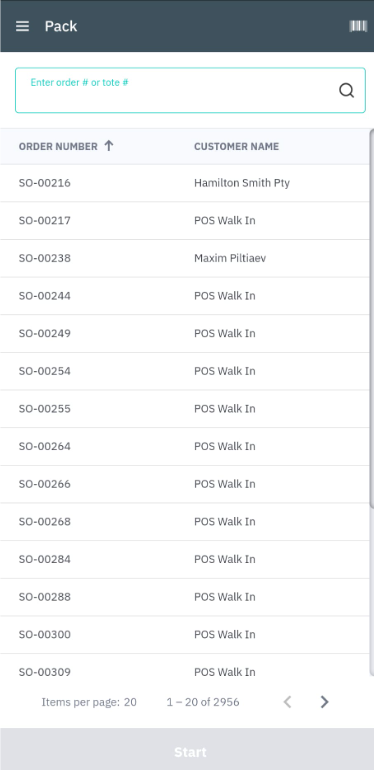Go to previous page of orders

pyautogui.click(x=288, y=702)
